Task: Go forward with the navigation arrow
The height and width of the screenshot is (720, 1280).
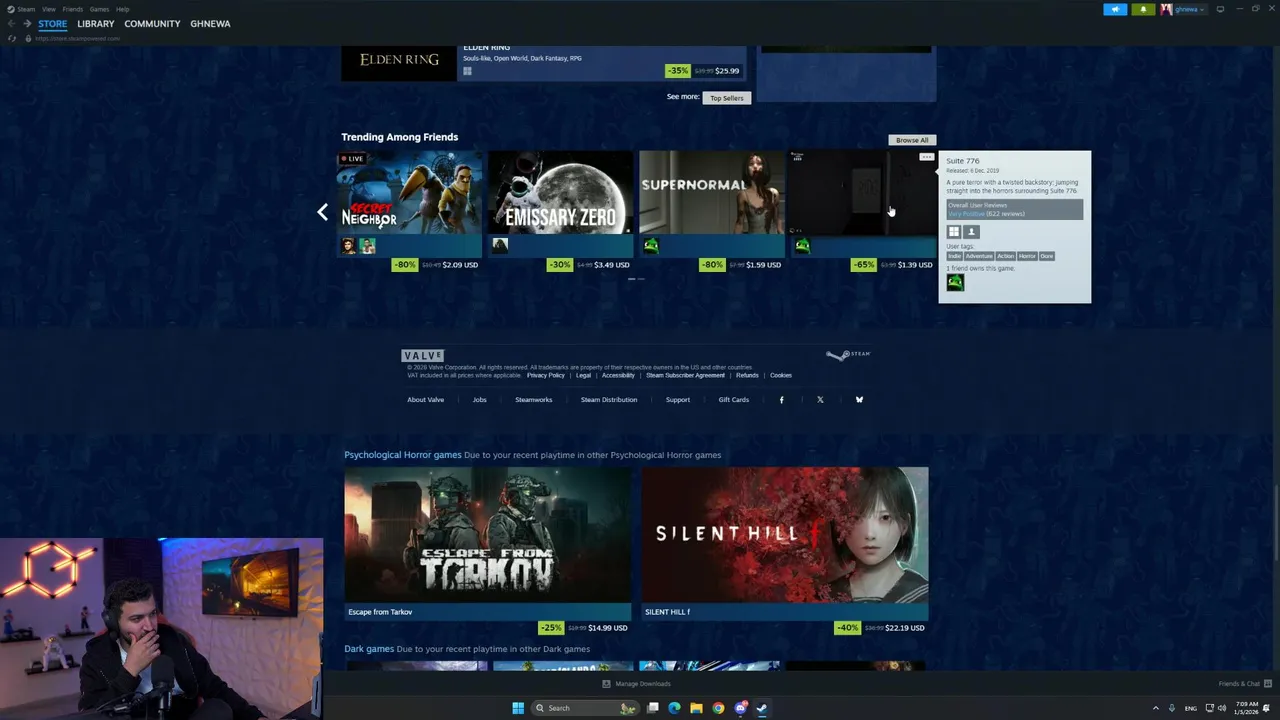Action: point(27,23)
